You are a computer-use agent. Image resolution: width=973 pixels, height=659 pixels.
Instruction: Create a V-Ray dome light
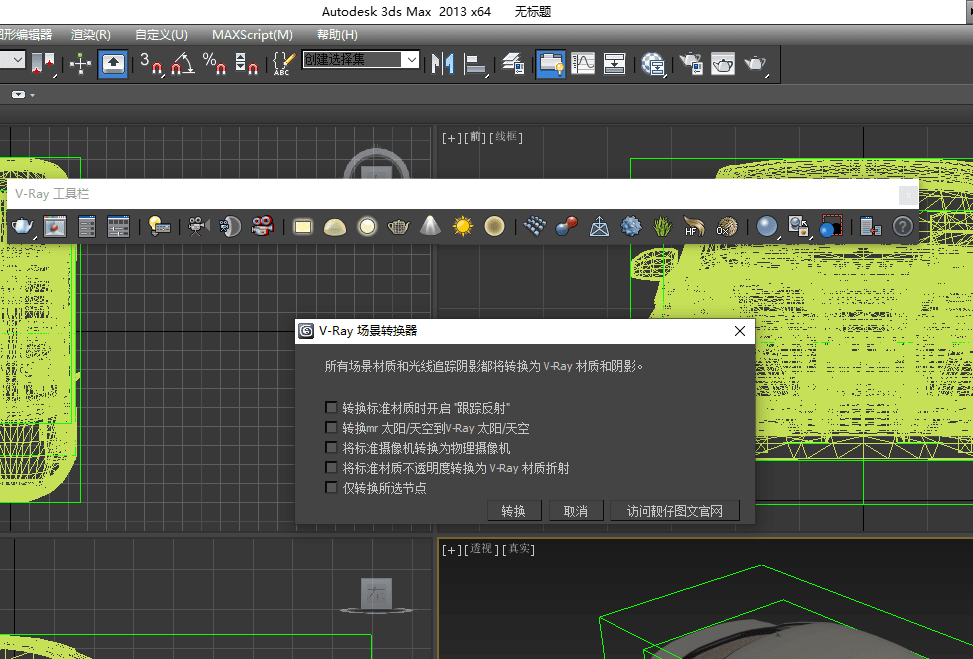(334, 227)
